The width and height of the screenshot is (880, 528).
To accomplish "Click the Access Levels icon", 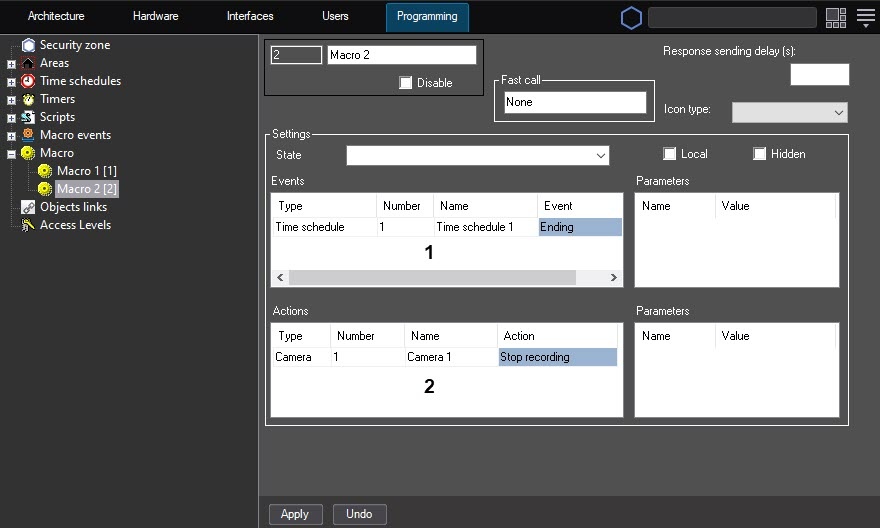I will pyautogui.click(x=28, y=225).
